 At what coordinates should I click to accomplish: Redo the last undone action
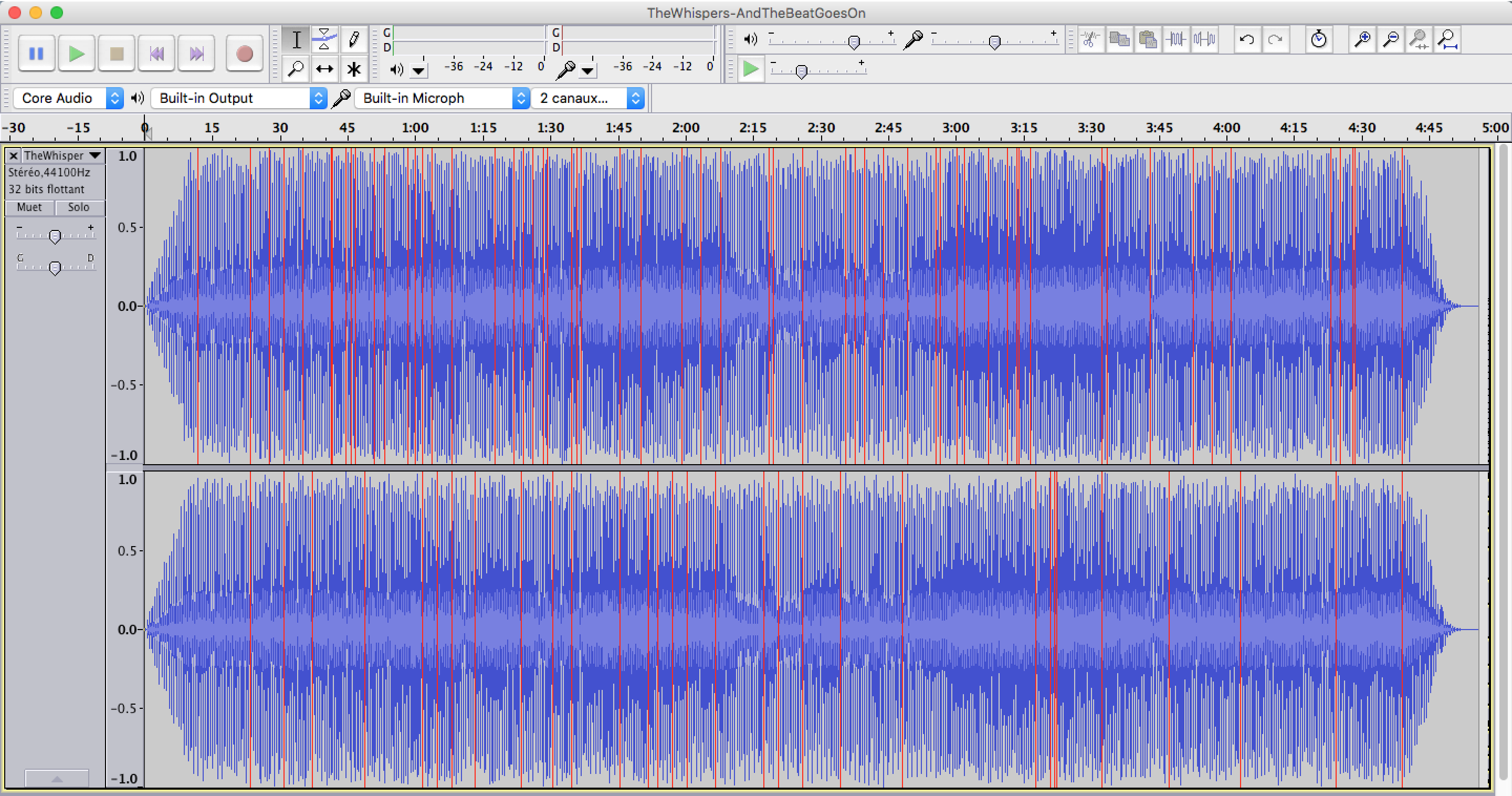click(1275, 40)
